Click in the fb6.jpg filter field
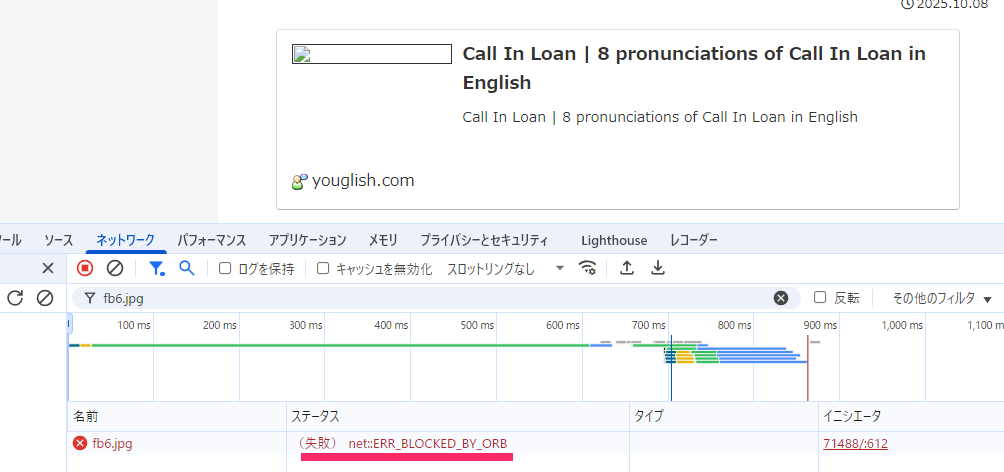1004x472 pixels. coord(430,298)
